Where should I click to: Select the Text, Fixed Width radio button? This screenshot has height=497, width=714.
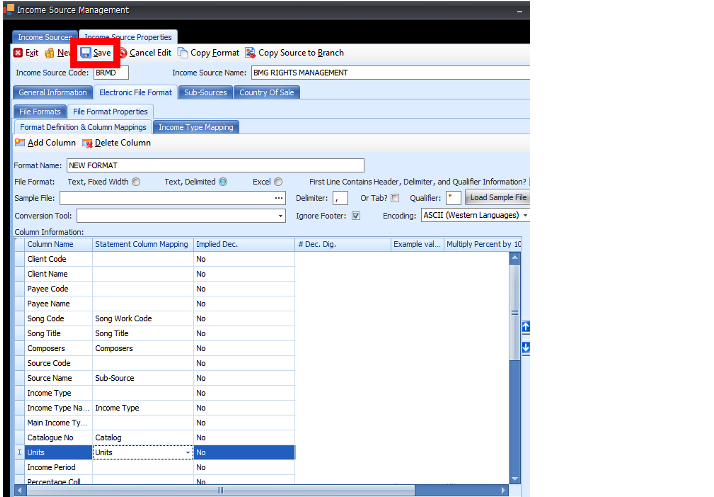pyautogui.click(x=136, y=182)
